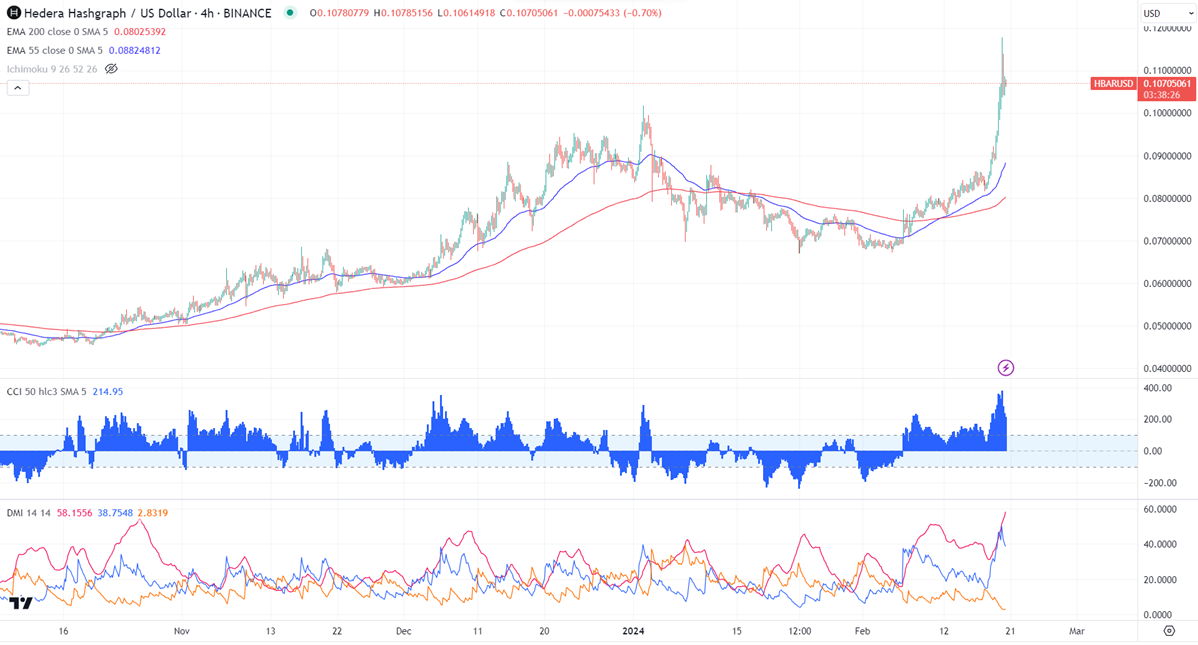Click the Hedera Hashgraph symbol logo icon

(x=14, y=13)
